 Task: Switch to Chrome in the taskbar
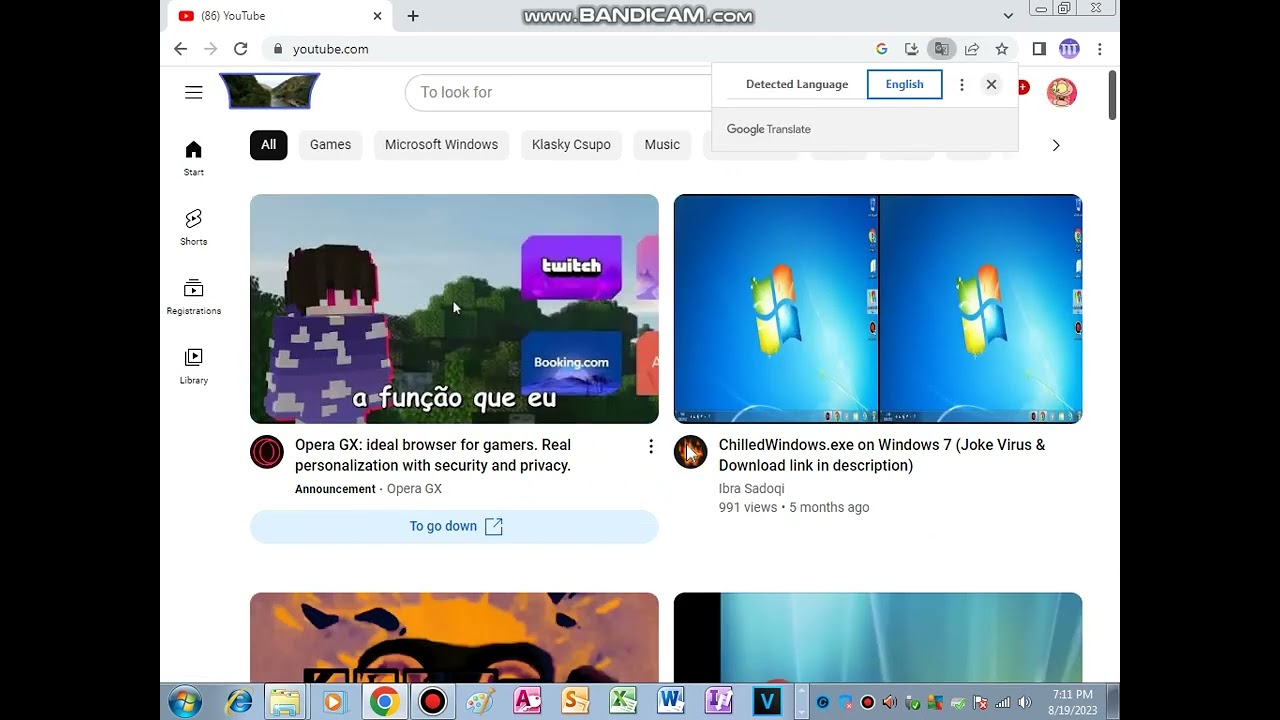(x=384, y=702)
